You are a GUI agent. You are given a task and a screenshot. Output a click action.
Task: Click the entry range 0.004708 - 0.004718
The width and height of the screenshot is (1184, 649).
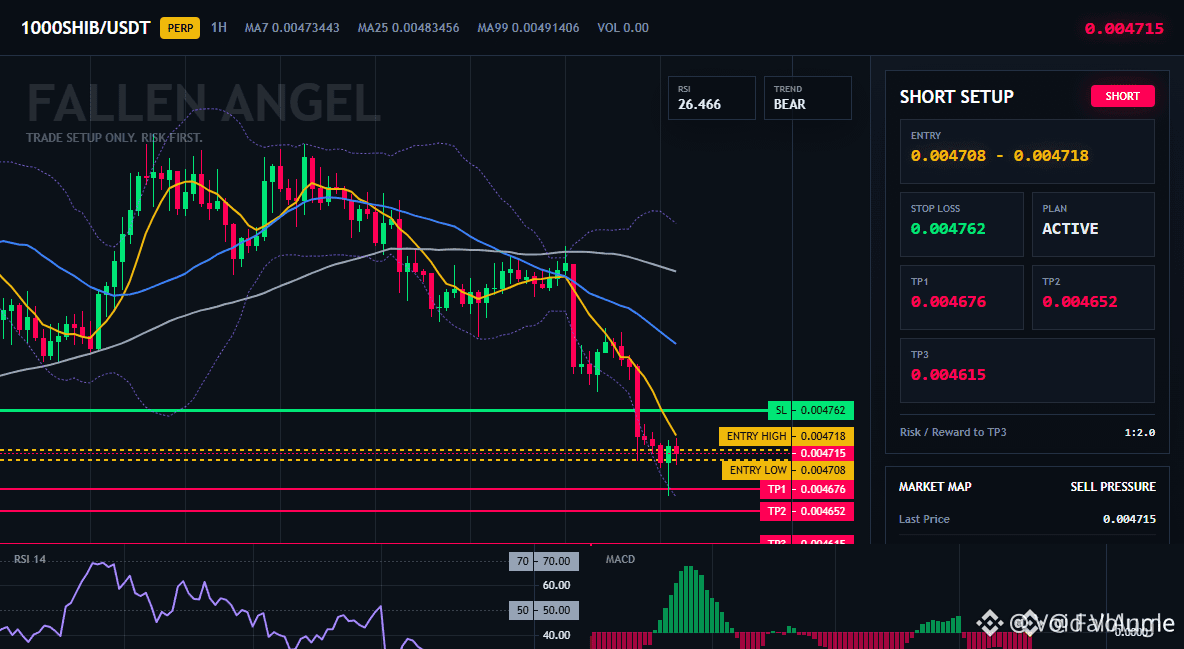(1000, 156)
